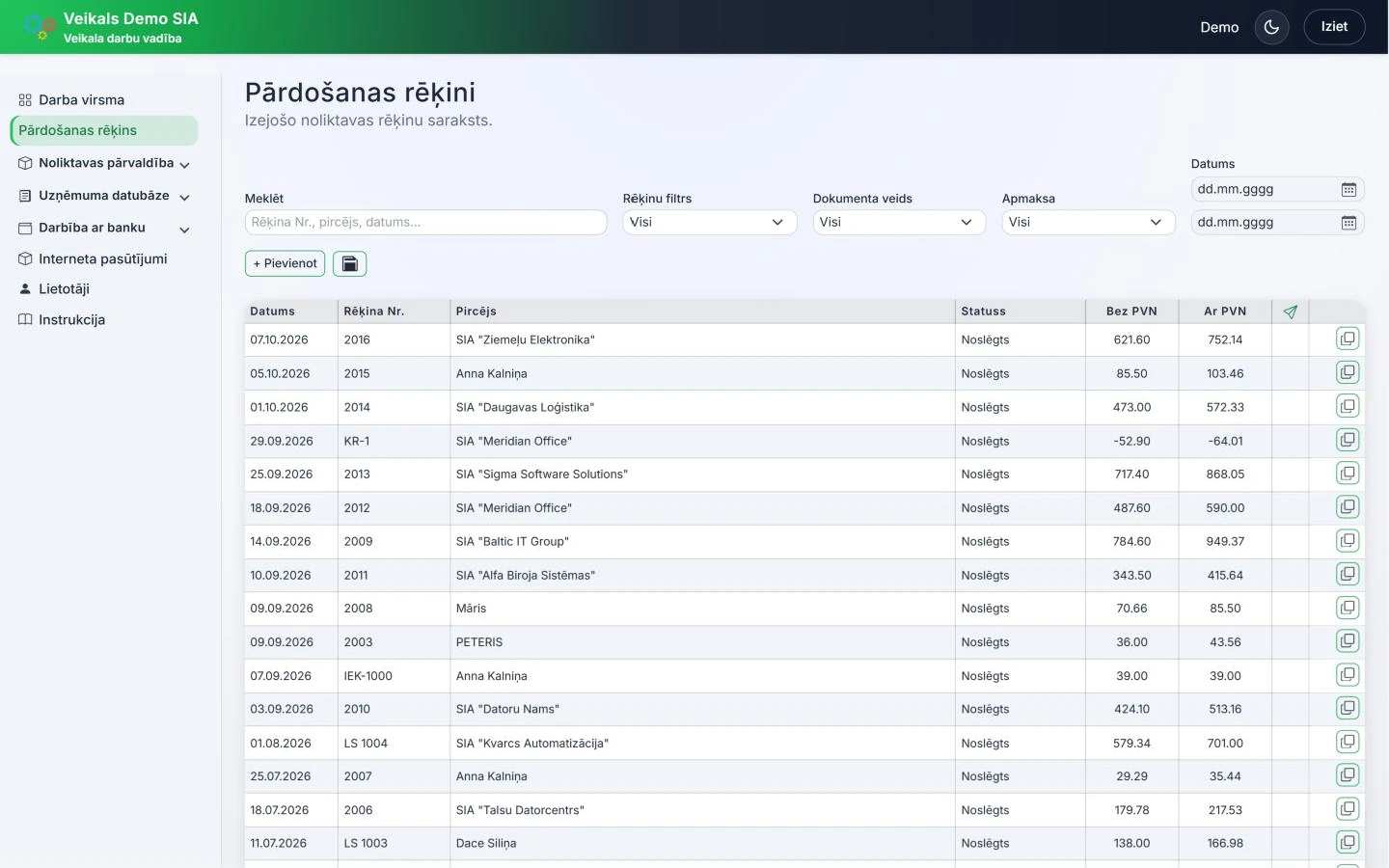Click the duplicate icon for invoice LS 1004
This screenshot has height=868, width=1389.
point(1348,742)
